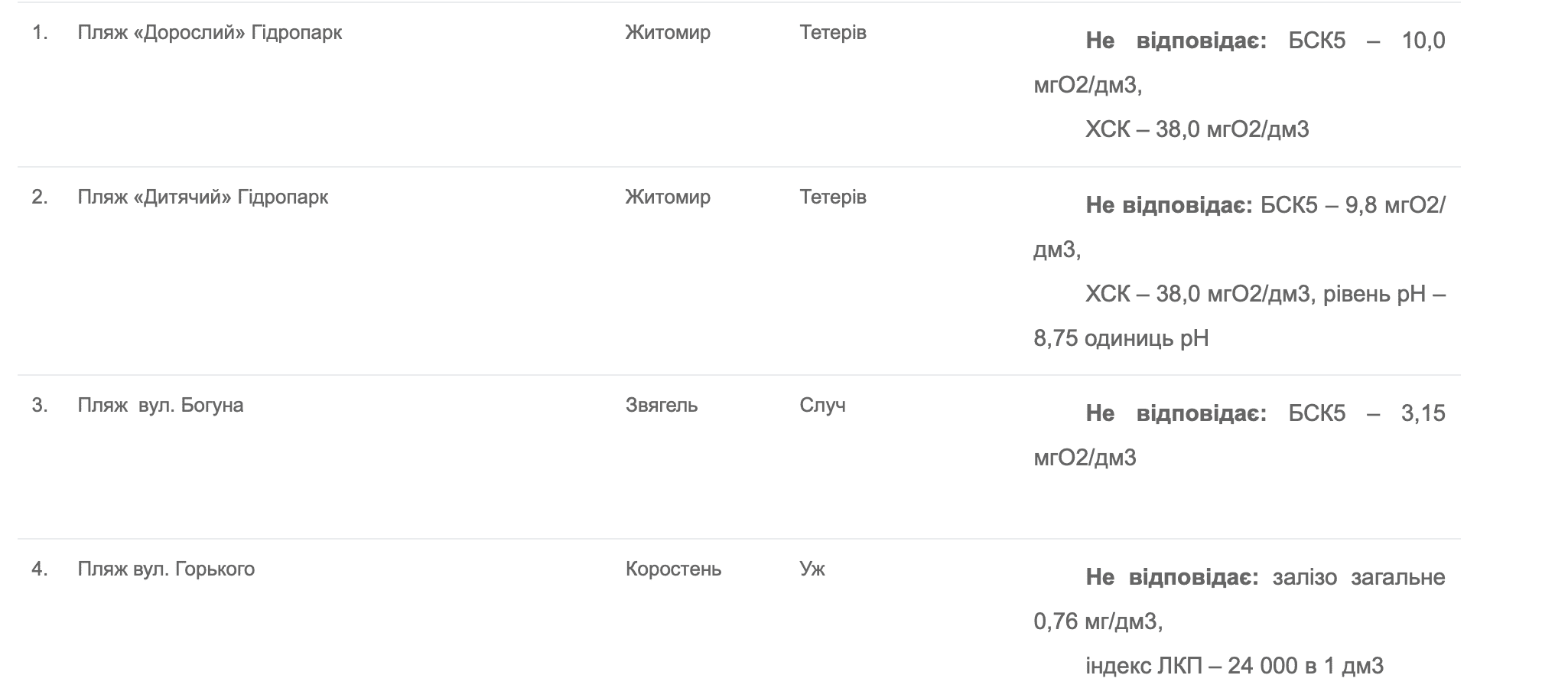1568x698 pixels.
Task: Click row number 4 in the table
Action: [x=40, y=569]
